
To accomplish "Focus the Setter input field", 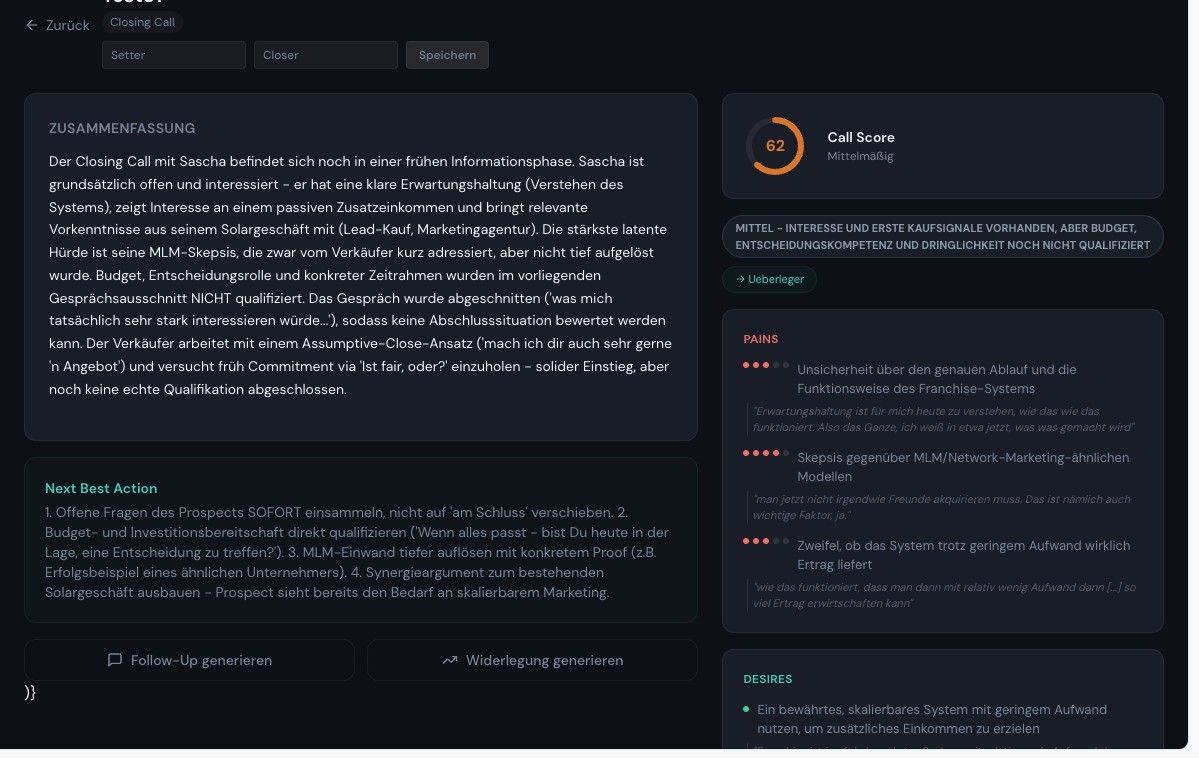I will point(173,55).
